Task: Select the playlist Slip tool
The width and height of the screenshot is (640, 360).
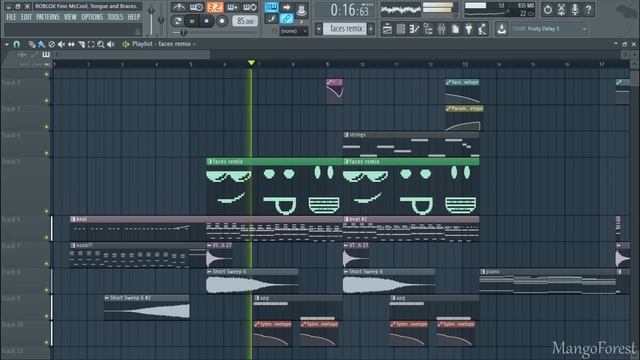Action: (x=71, y=44)
